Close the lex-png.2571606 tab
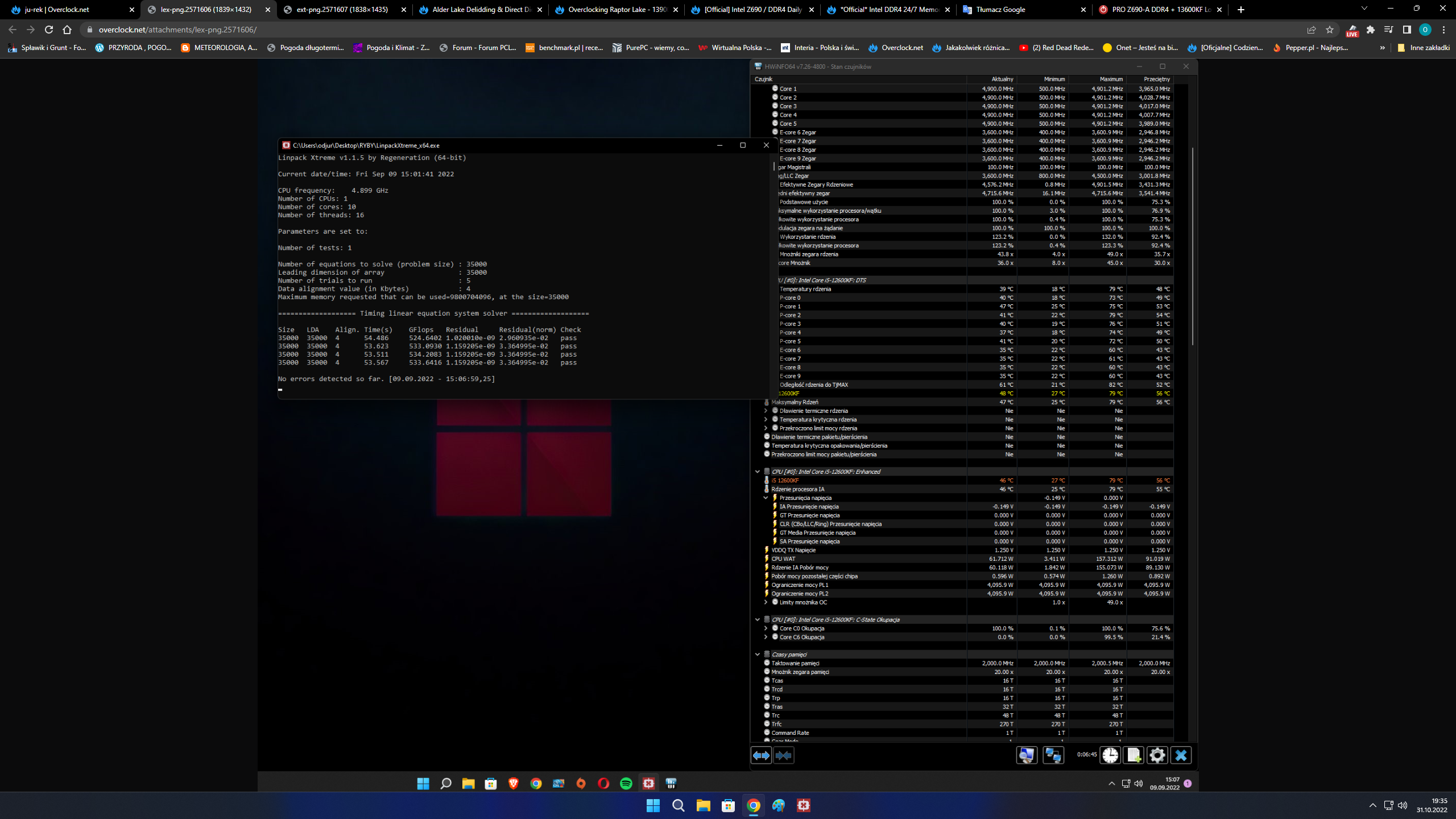This screenshot has width=1456, height=819. tap(268, 10)
